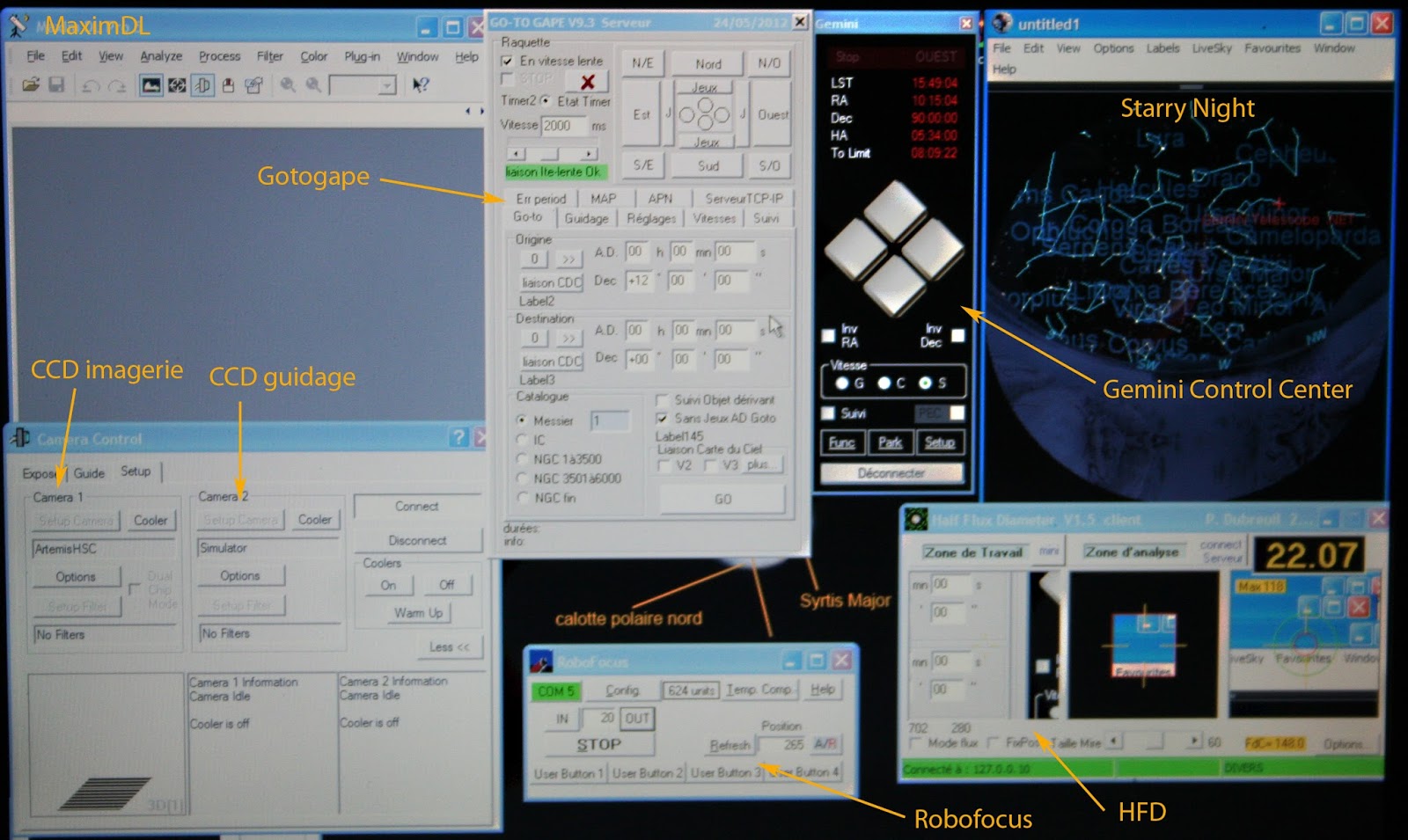This screenshot has width=1408, height=840.
Task: Open the Analyze menu in MaximDL
Action: pos(161,56)
